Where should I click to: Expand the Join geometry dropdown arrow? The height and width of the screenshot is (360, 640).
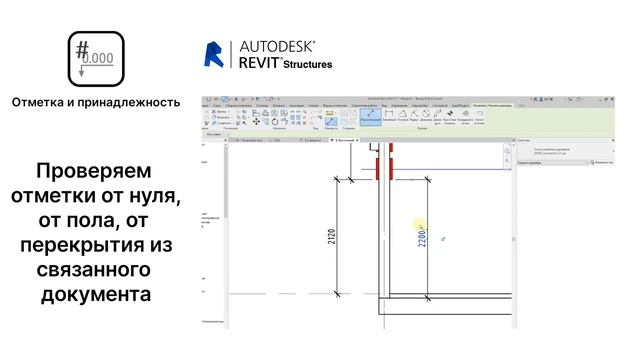[x=233, y=123]
